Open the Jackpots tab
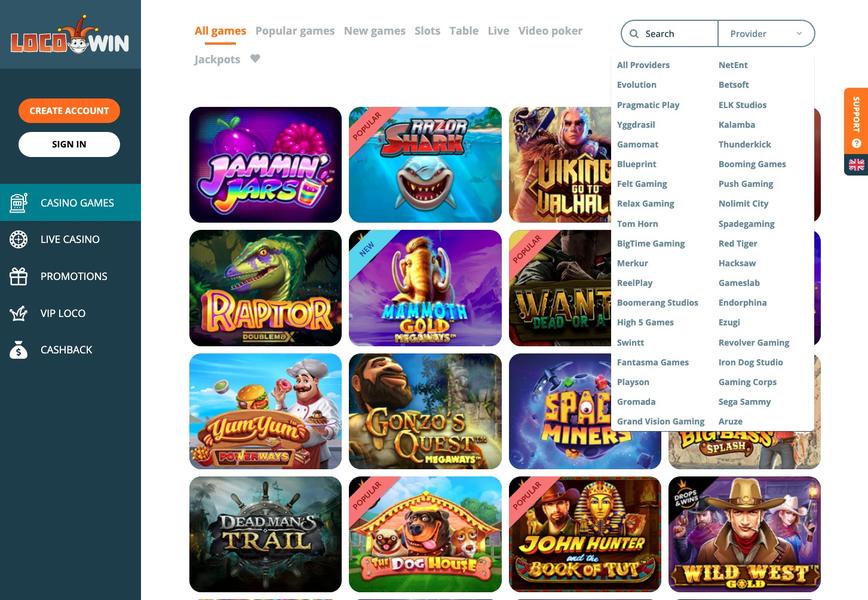 (217, 59)
